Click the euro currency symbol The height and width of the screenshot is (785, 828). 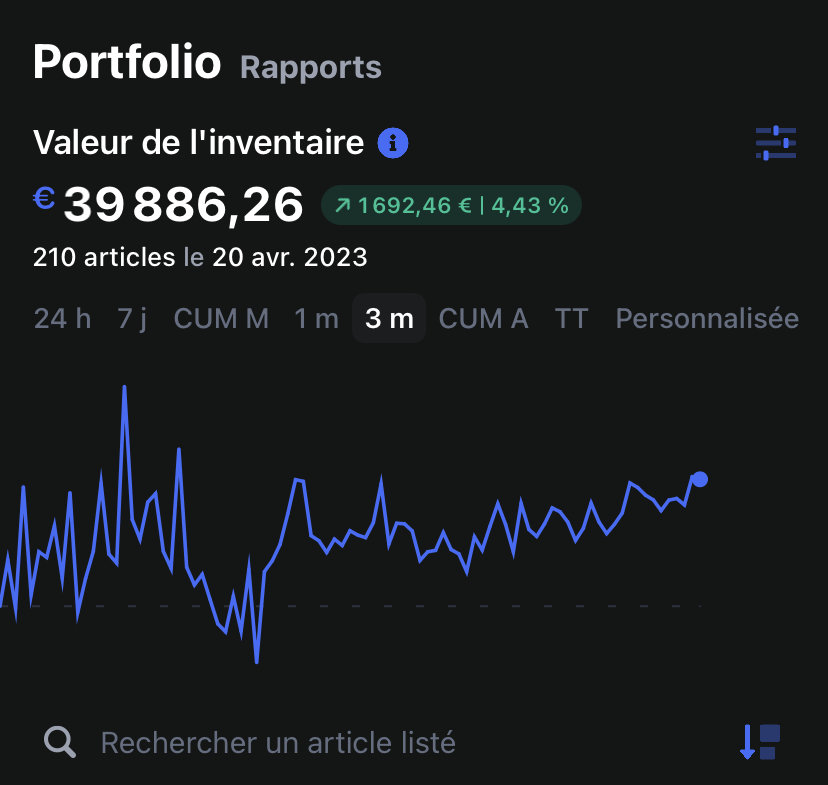[44, 198]
